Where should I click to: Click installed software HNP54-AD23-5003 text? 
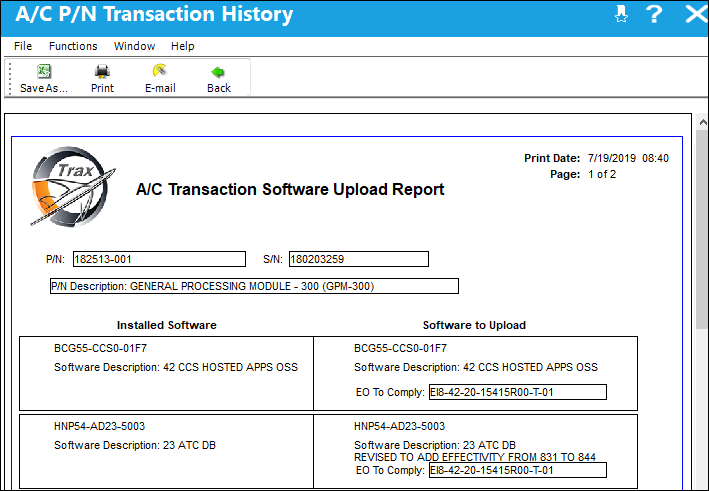click(x=99, y=426)
